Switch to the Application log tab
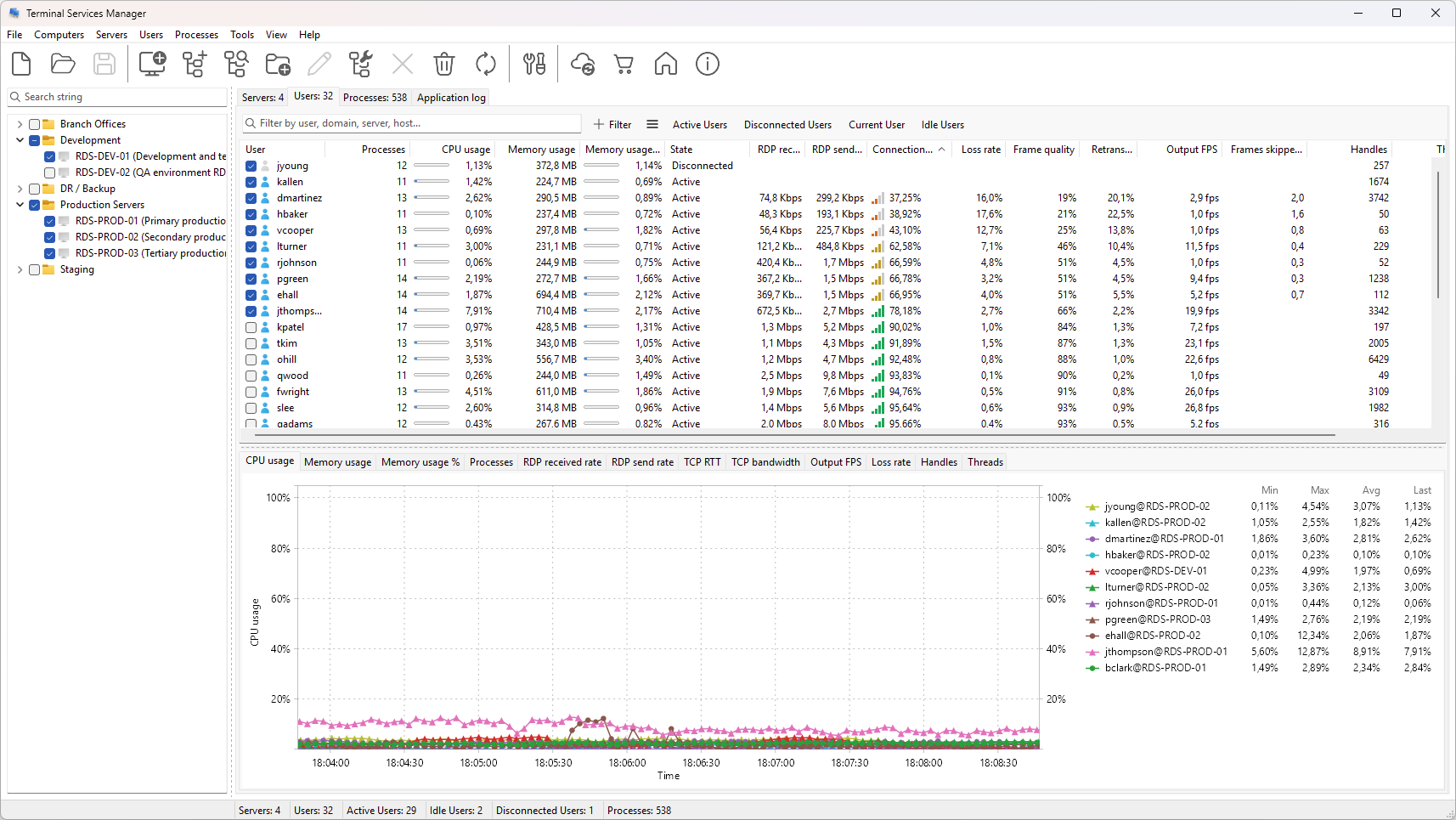Screen dimensions: 1456x820 point(451,98)
